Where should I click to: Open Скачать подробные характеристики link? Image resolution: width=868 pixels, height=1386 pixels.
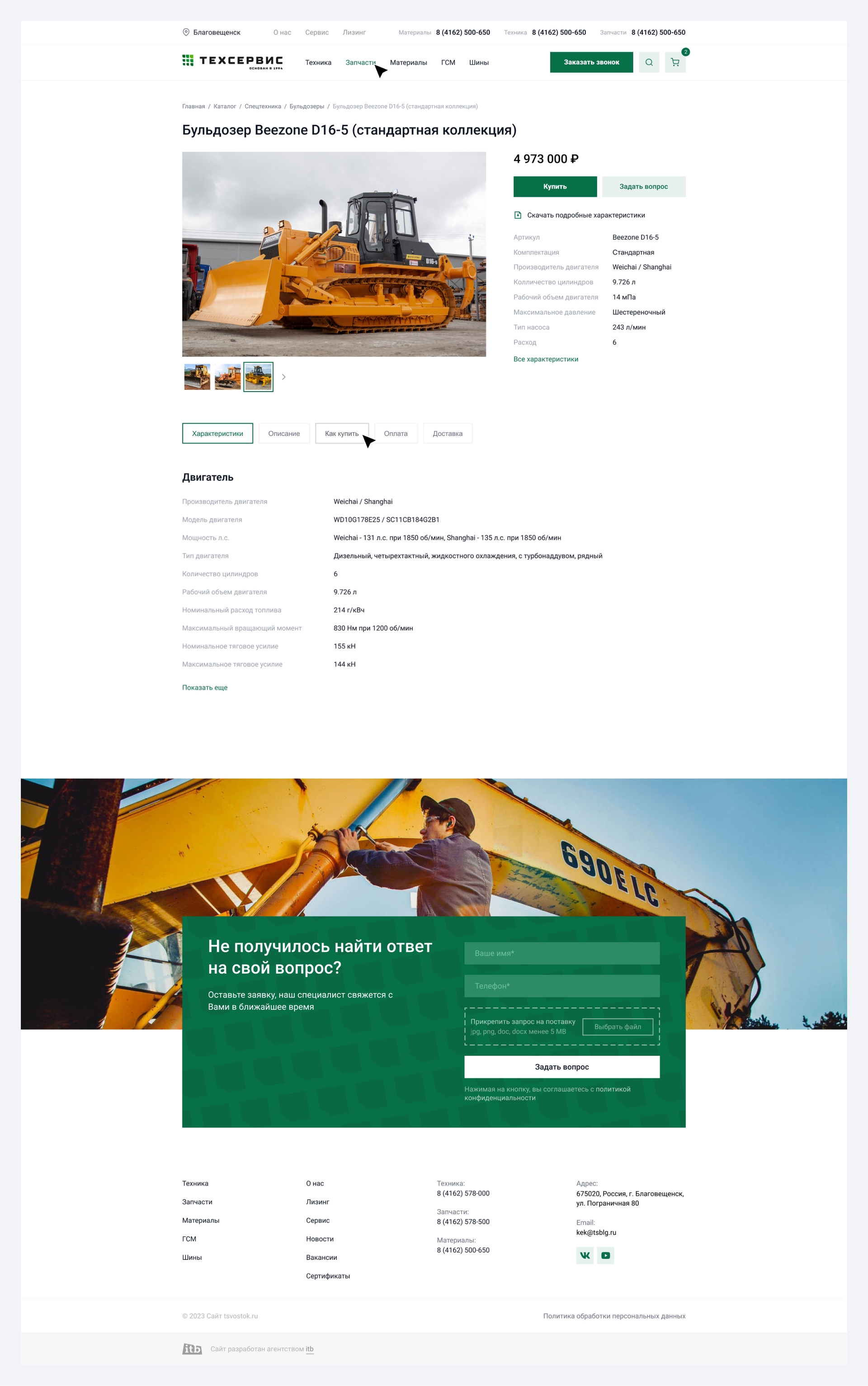(x=586, y=215)
